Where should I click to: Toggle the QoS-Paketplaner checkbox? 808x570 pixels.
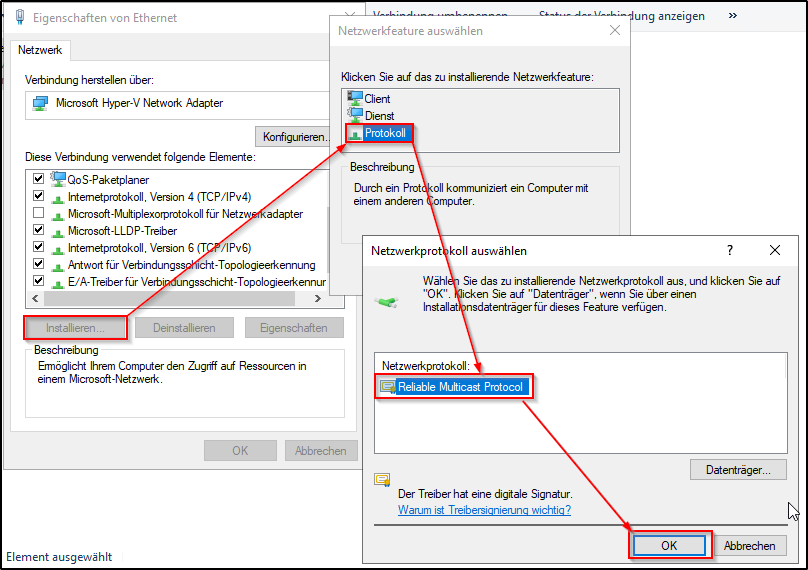38,178
